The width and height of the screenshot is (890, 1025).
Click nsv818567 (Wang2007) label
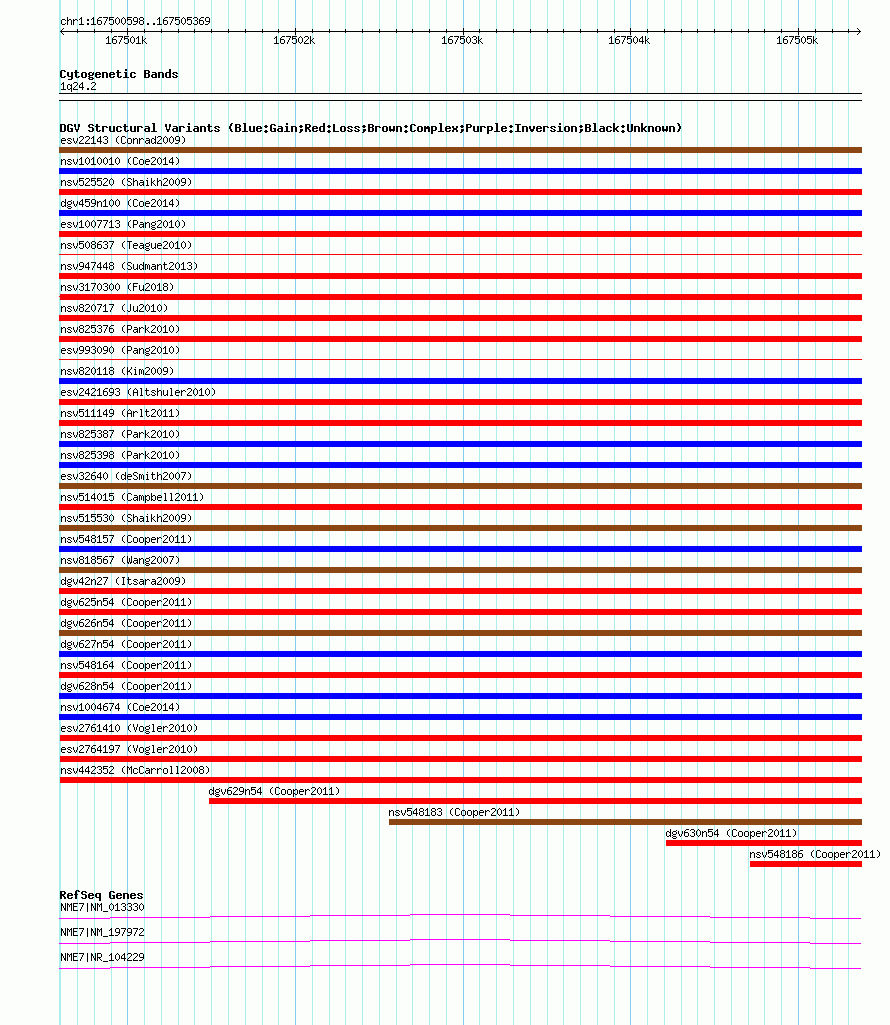pyautogui.click(x=120, y=560)
